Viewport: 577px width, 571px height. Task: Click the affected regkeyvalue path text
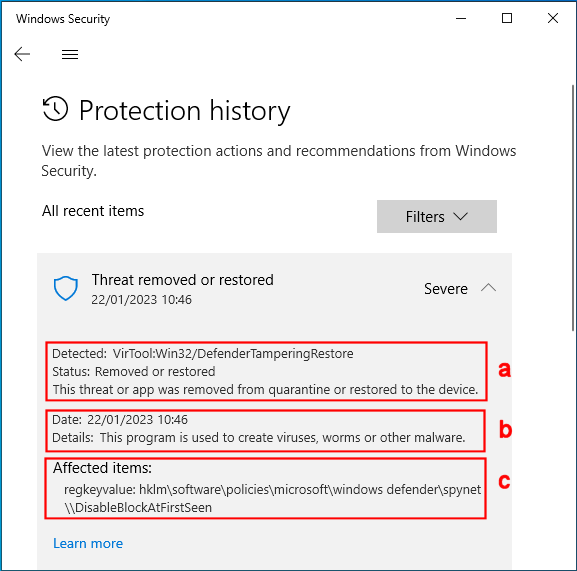[x=272, y=498]
